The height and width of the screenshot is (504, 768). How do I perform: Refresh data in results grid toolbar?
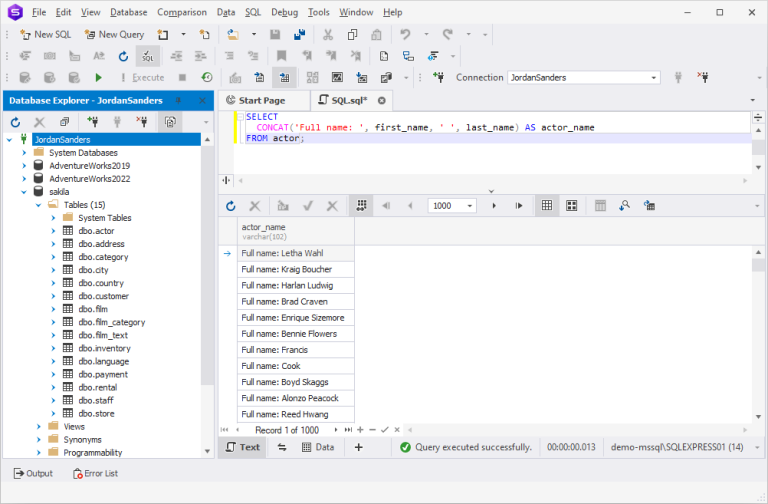231,205
